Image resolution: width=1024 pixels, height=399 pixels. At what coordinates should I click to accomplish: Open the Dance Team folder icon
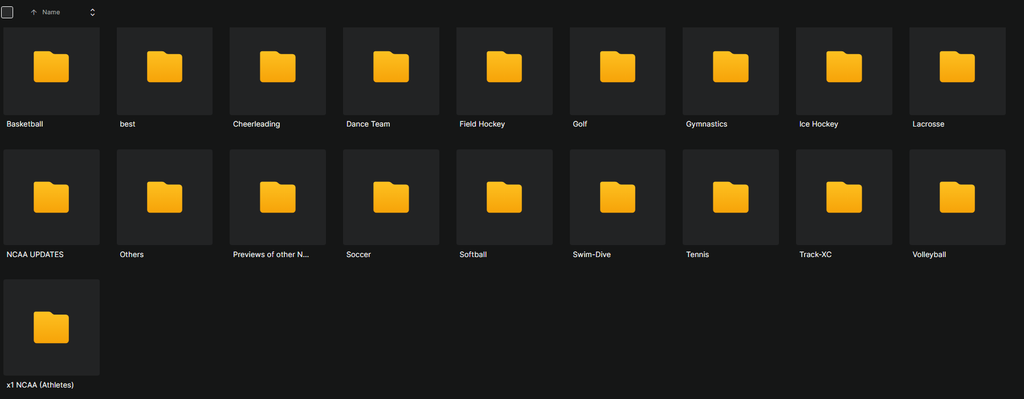[391, 67]
